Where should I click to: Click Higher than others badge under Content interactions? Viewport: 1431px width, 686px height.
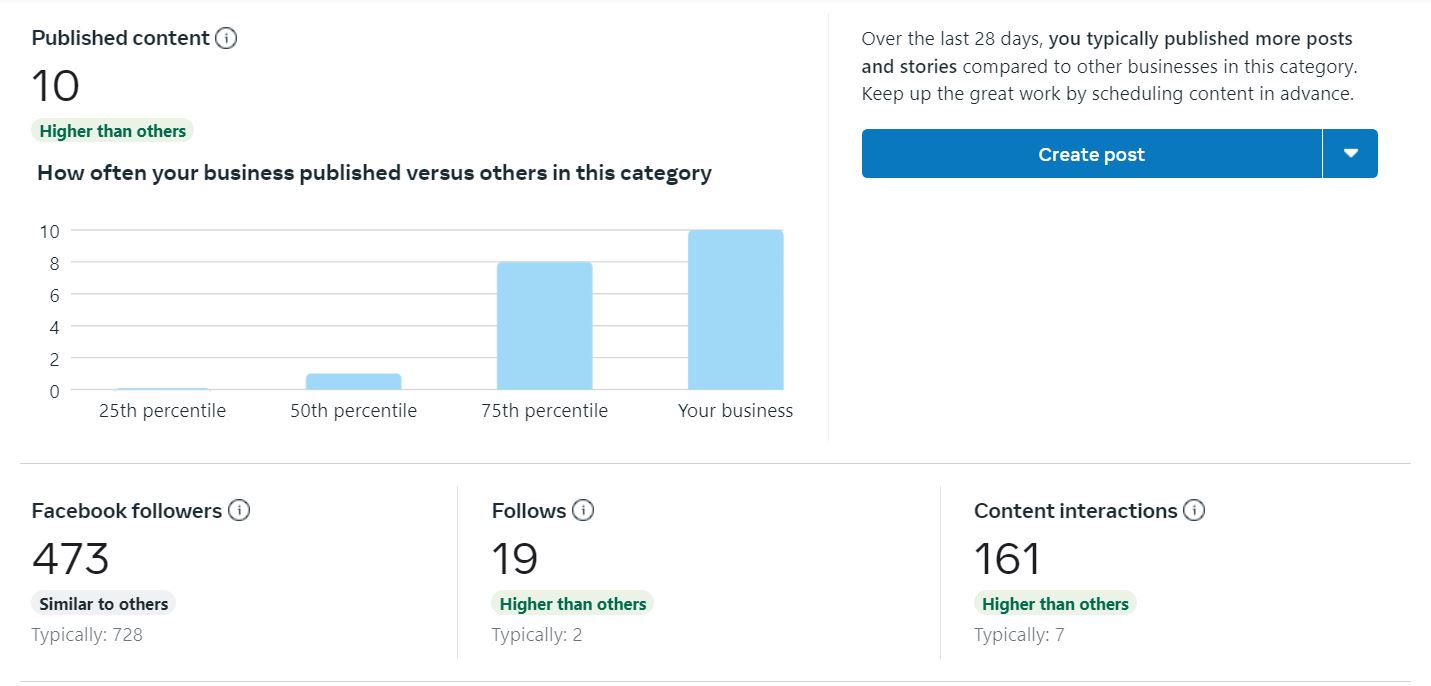tap(1055, 603)
